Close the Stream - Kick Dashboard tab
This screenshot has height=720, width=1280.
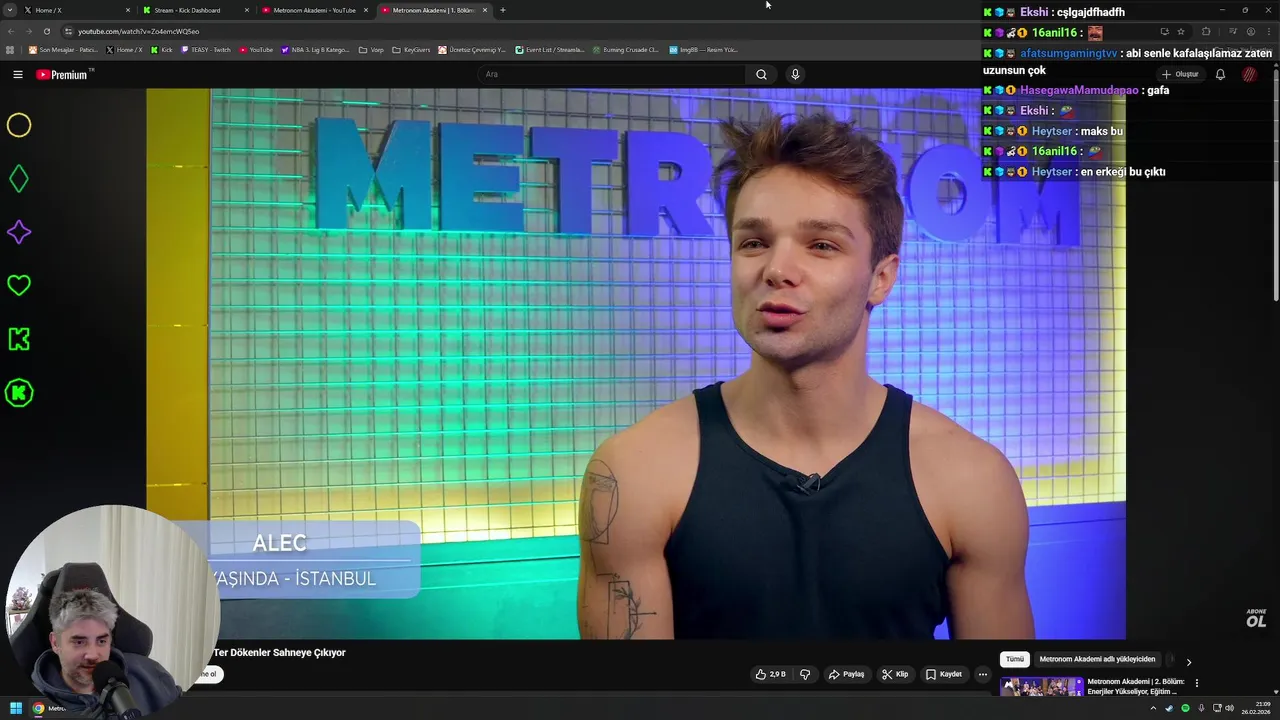click(247, 10)
